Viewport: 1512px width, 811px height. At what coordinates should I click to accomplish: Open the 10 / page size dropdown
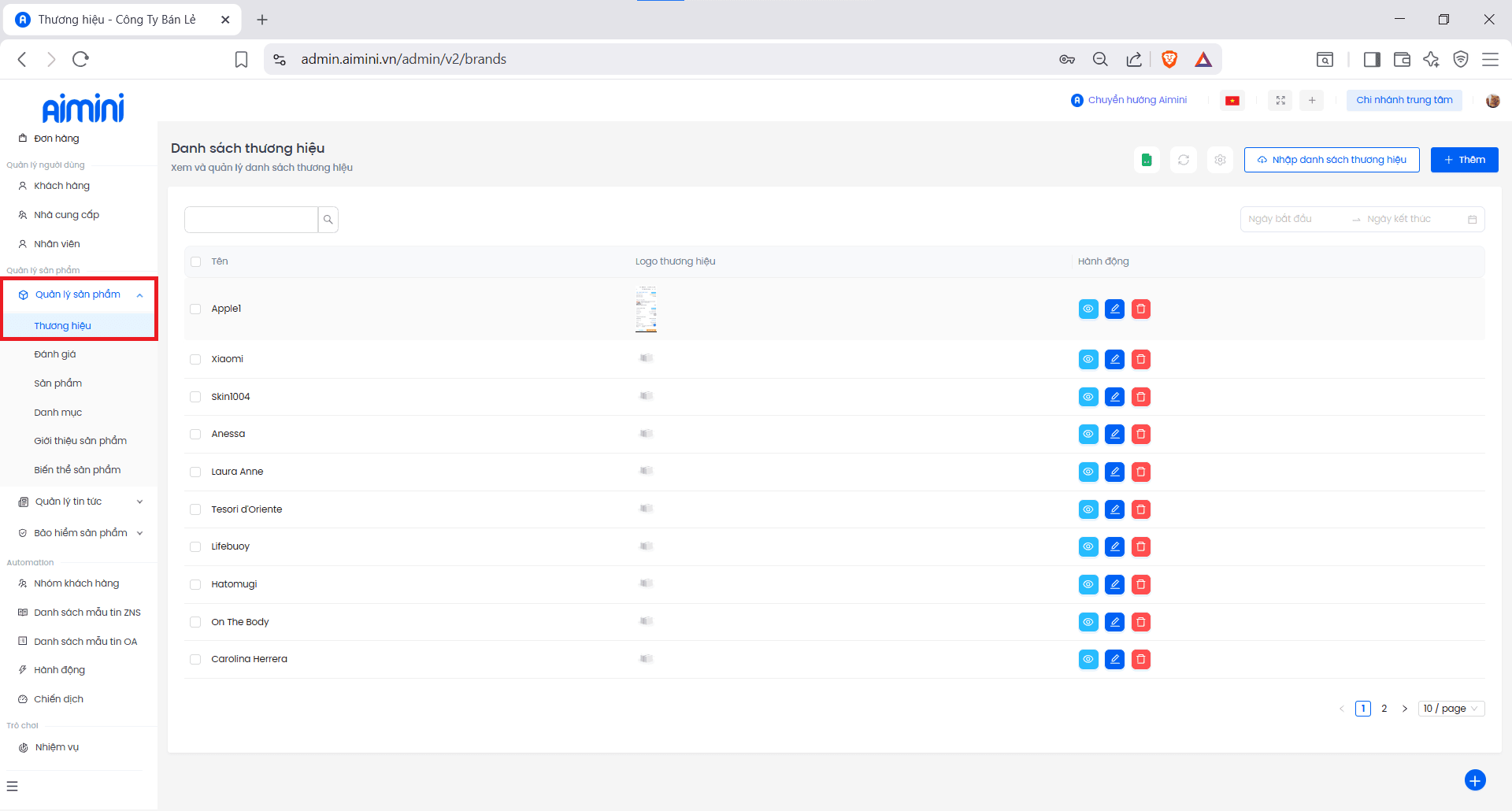[x=1451, y=709]
